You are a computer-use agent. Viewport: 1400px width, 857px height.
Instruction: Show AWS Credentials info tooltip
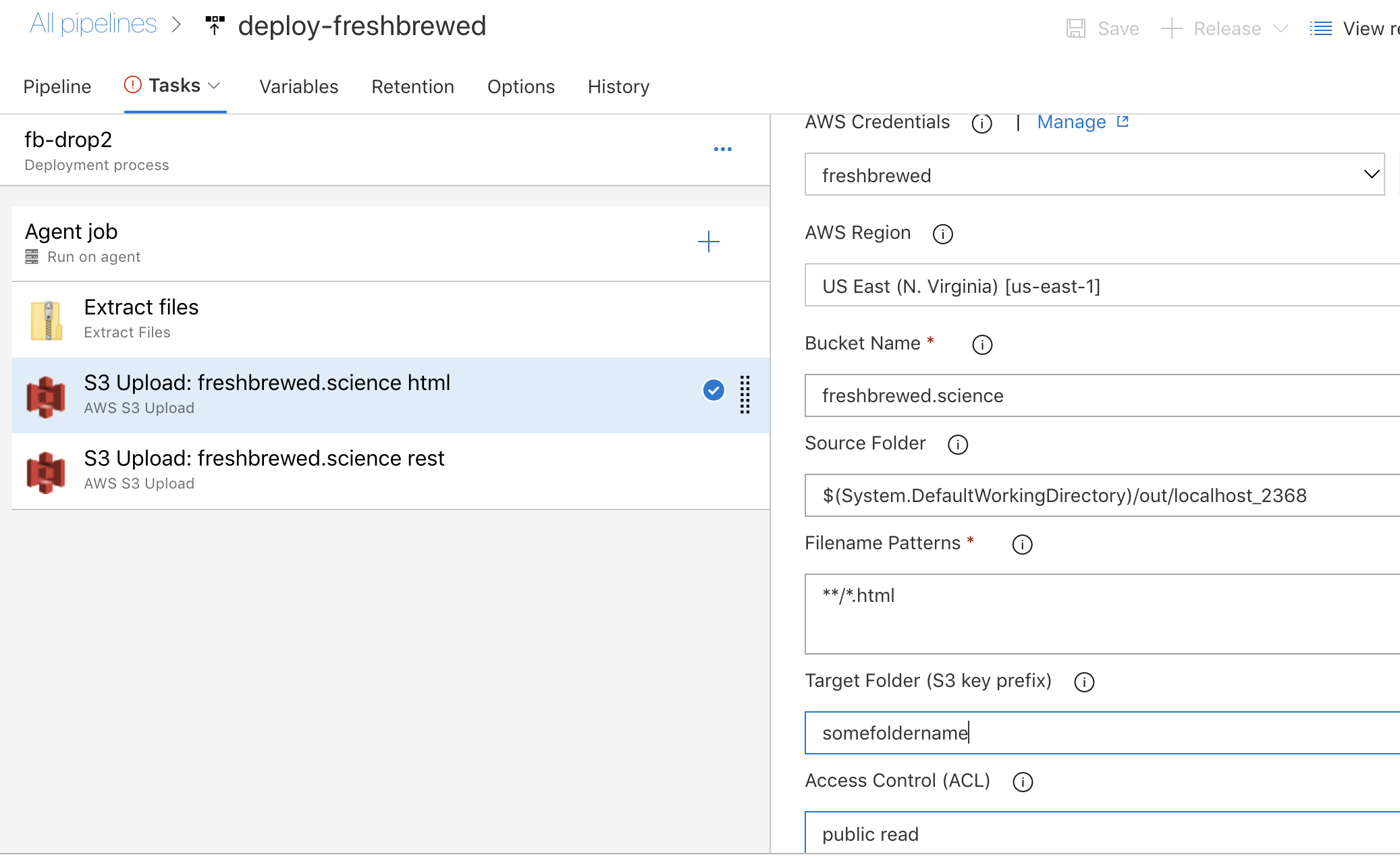point(981,123)
